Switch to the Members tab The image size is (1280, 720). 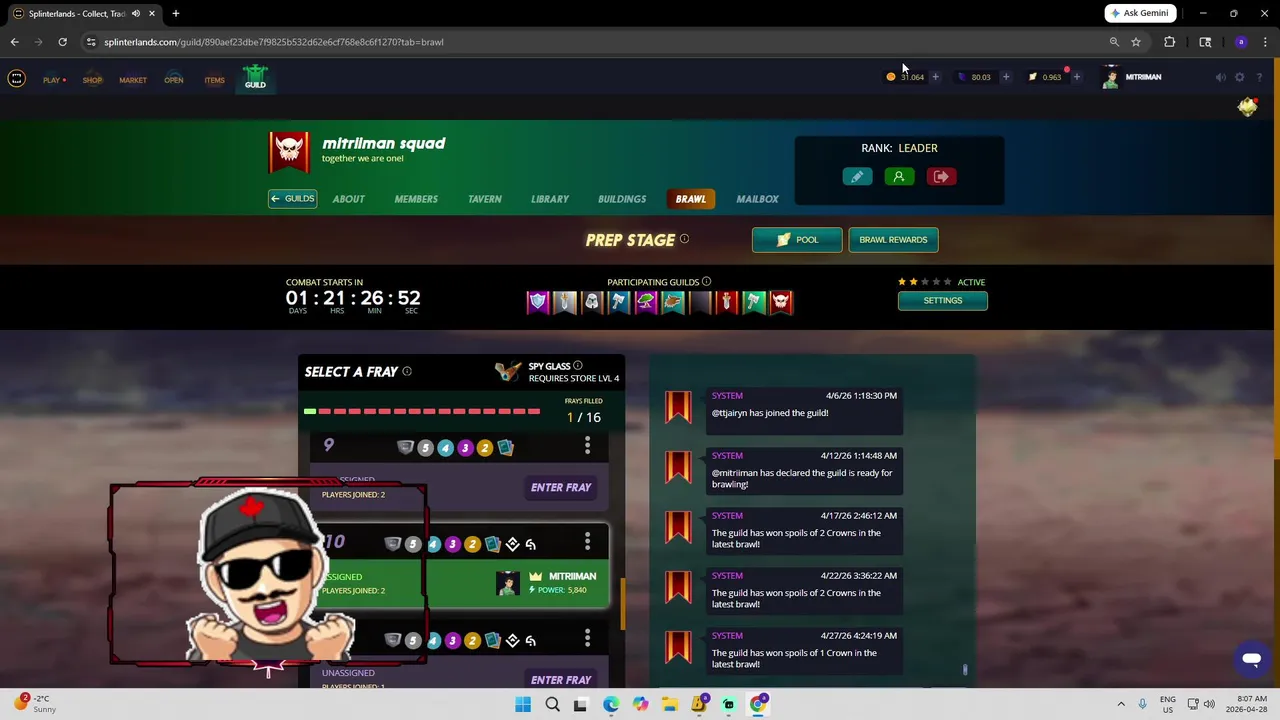pos(416,199)
